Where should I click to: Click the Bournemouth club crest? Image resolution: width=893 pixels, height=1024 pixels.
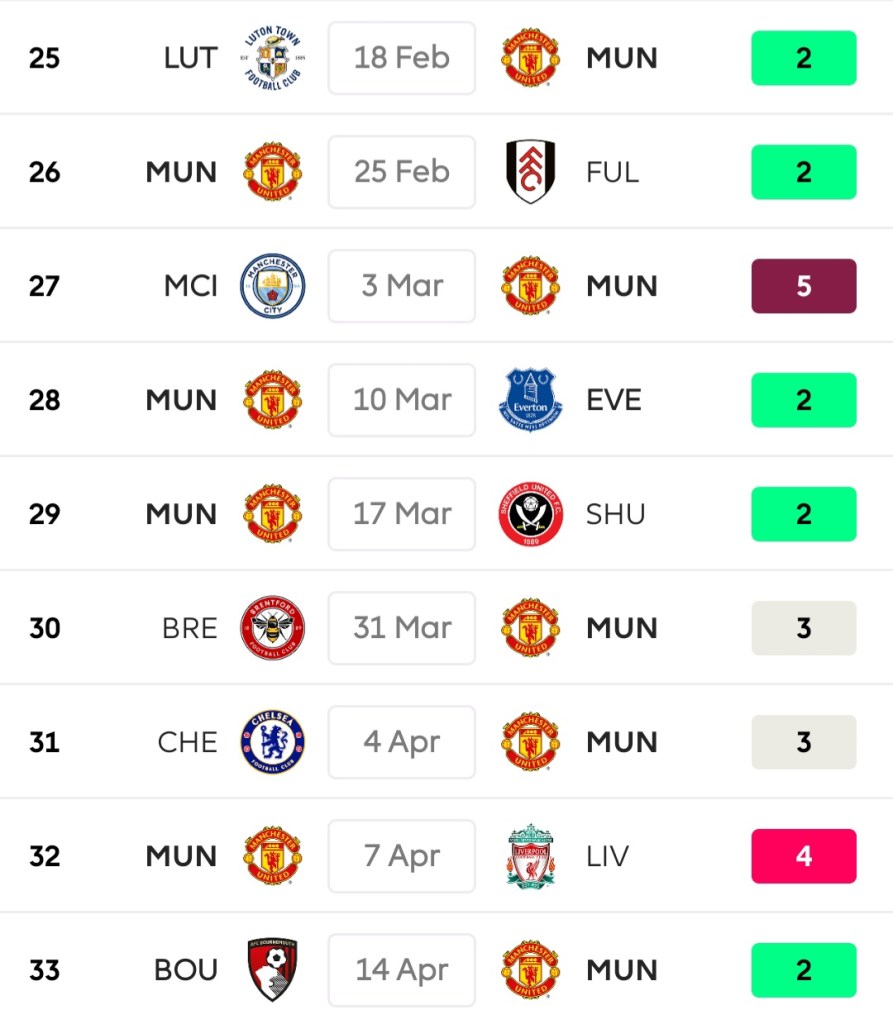point(273,970)
